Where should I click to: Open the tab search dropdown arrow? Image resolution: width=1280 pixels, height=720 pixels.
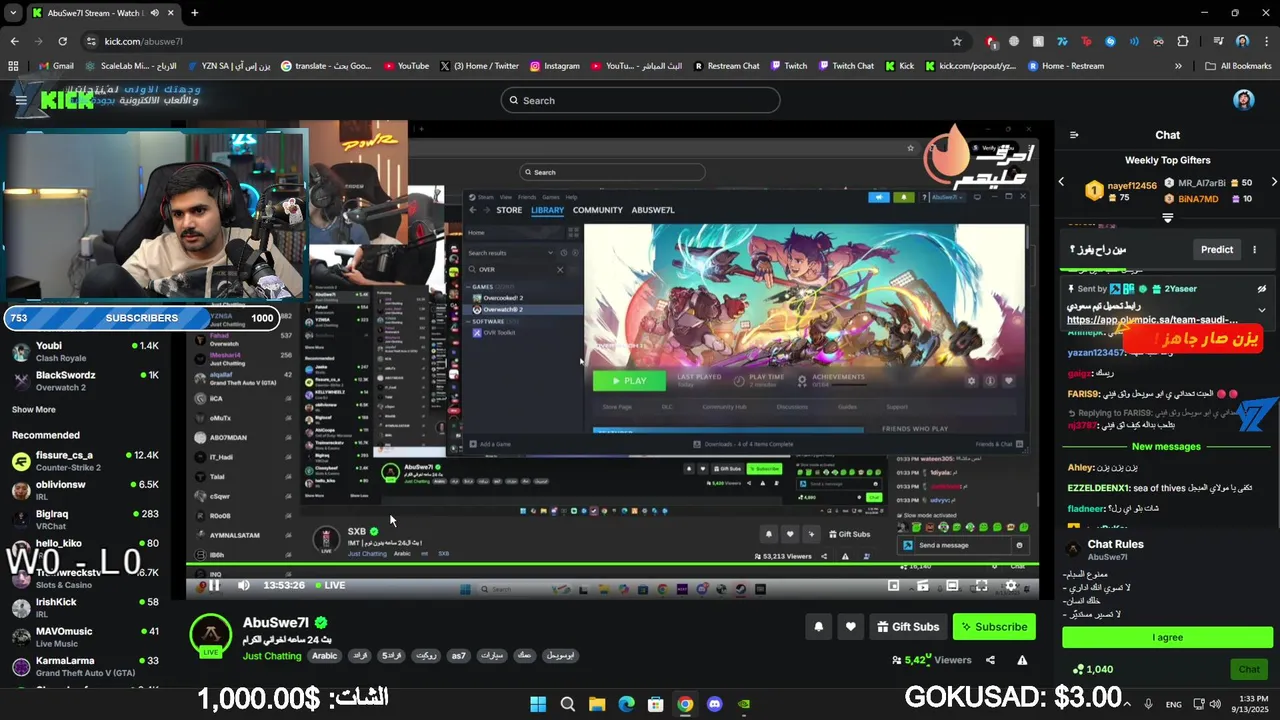click(13, 13)
